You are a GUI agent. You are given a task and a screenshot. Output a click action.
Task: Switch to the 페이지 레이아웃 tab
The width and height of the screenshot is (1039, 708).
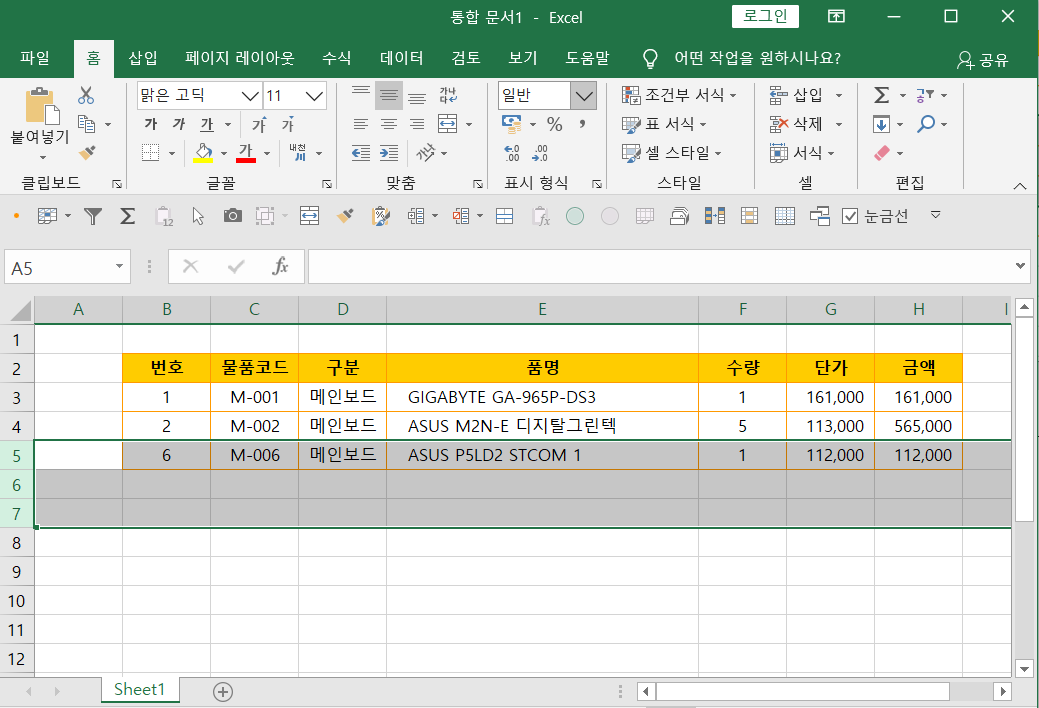point(239,58)
